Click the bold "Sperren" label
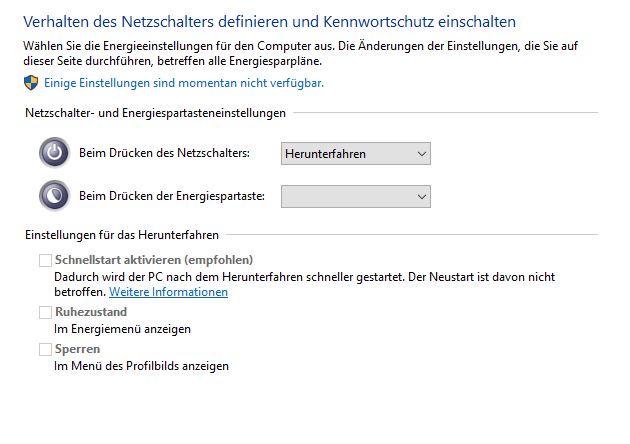Viewport: 630px width, 444px height. point(77,349)
